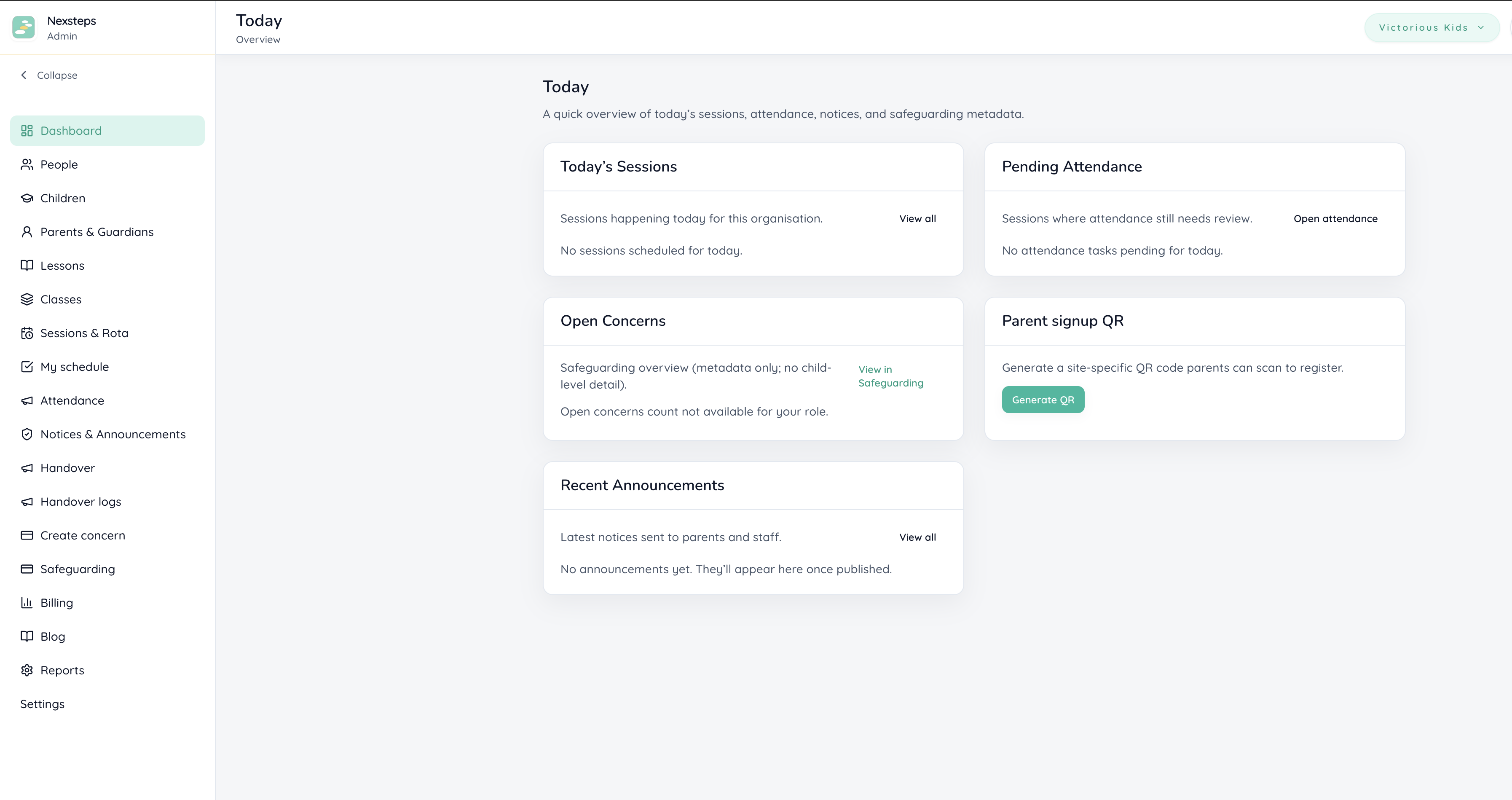The height and width of the screenshot is (800, 1512).
Task: Open Handover logs
Action: pos(107,502)
